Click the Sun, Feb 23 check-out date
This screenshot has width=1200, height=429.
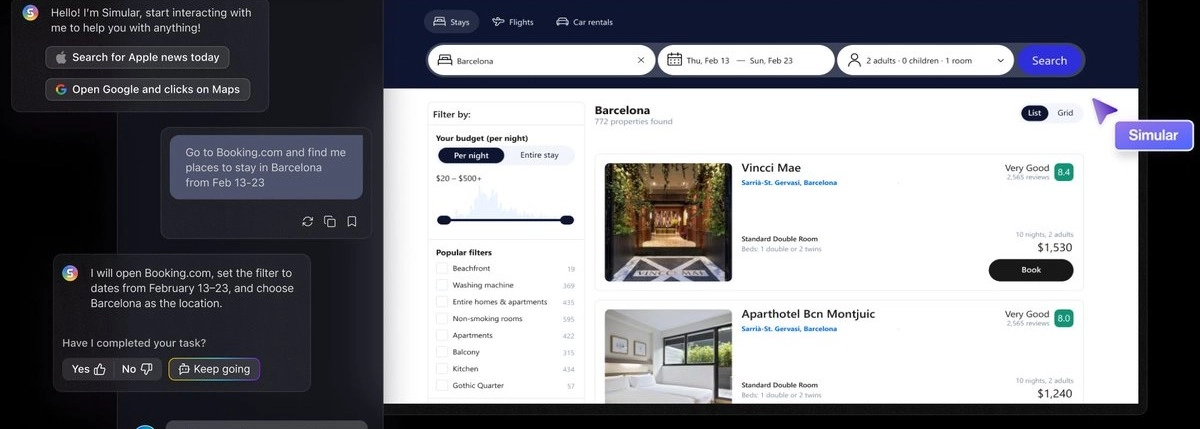point(771,61)
